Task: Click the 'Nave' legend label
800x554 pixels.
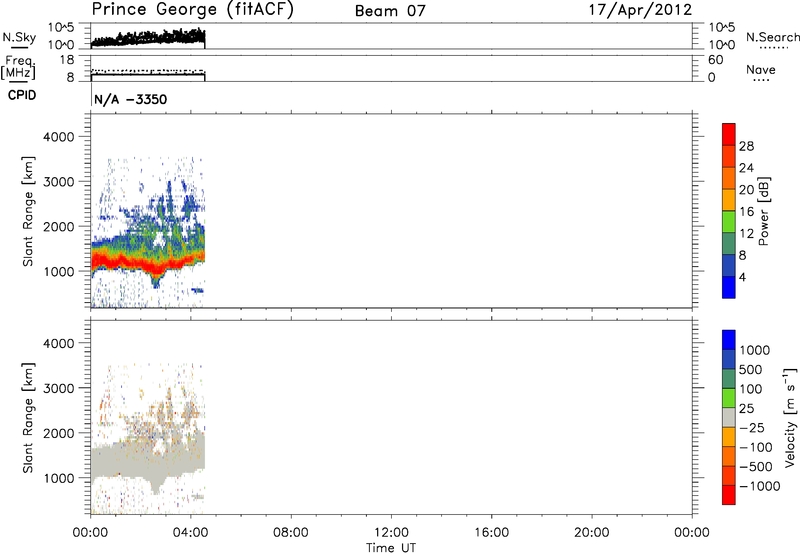Action: tap(761, 70)
